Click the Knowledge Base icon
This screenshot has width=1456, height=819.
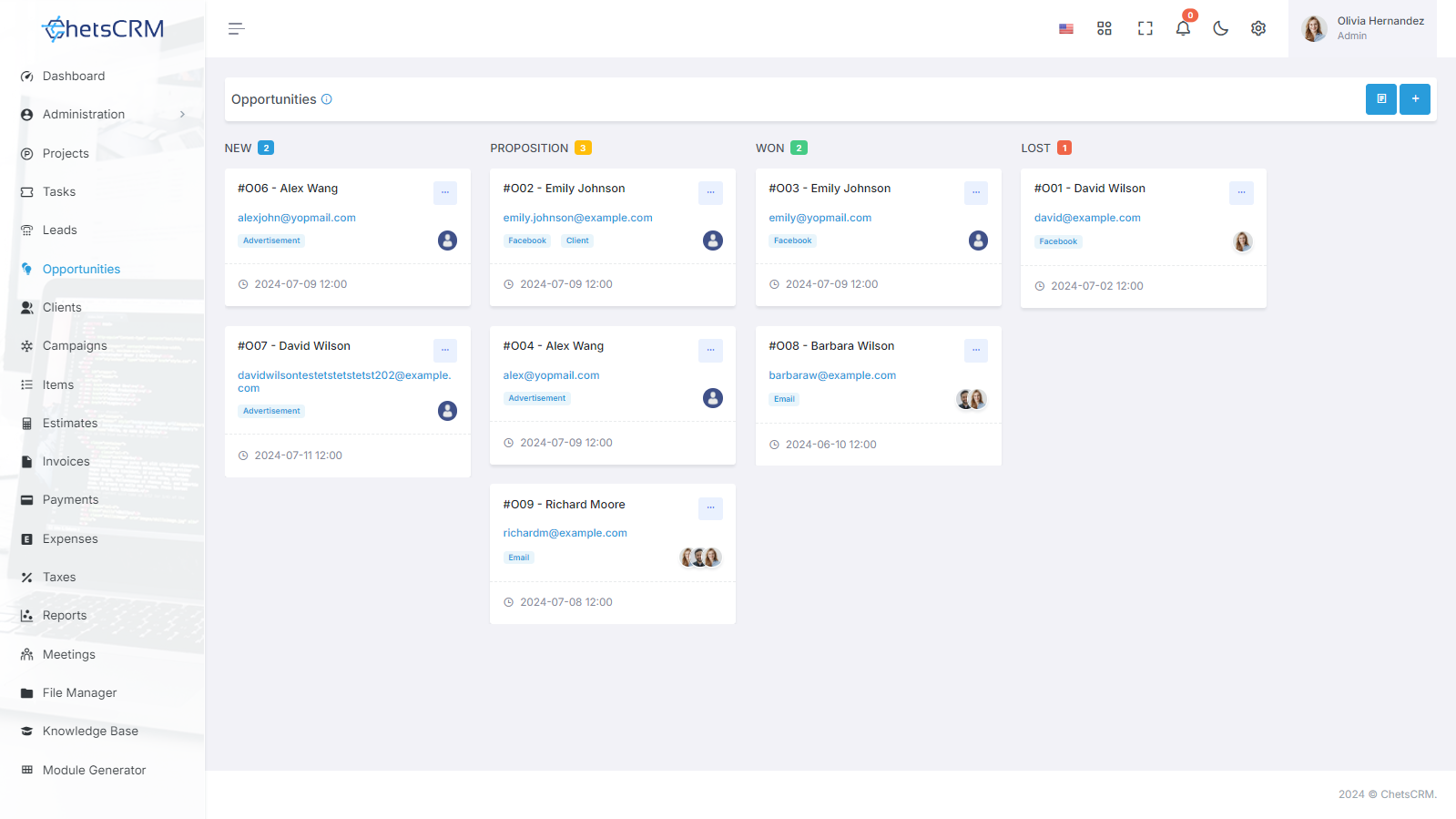click(x=26, y=732)
